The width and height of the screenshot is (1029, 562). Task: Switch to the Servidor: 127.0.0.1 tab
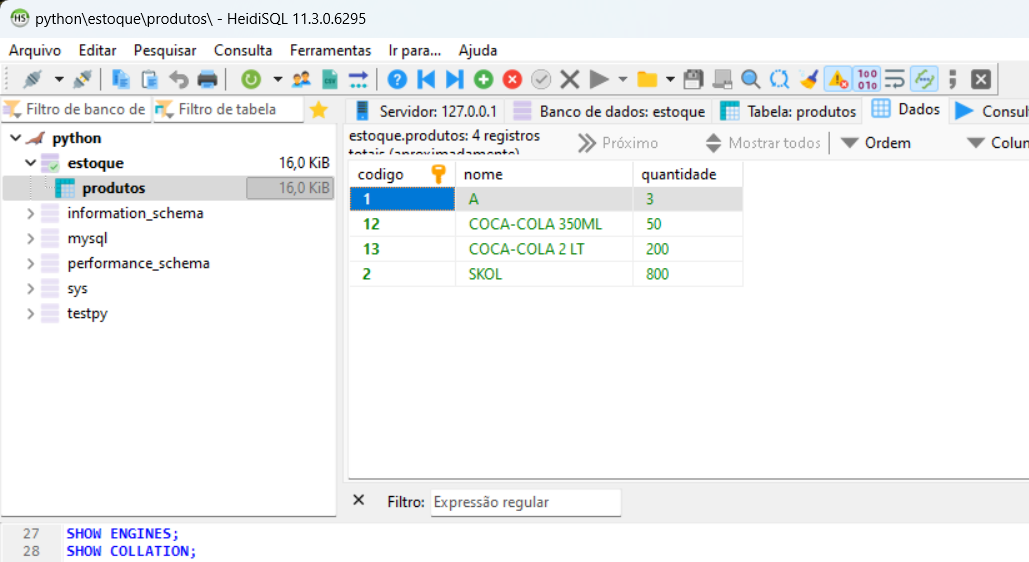[426, 111]
